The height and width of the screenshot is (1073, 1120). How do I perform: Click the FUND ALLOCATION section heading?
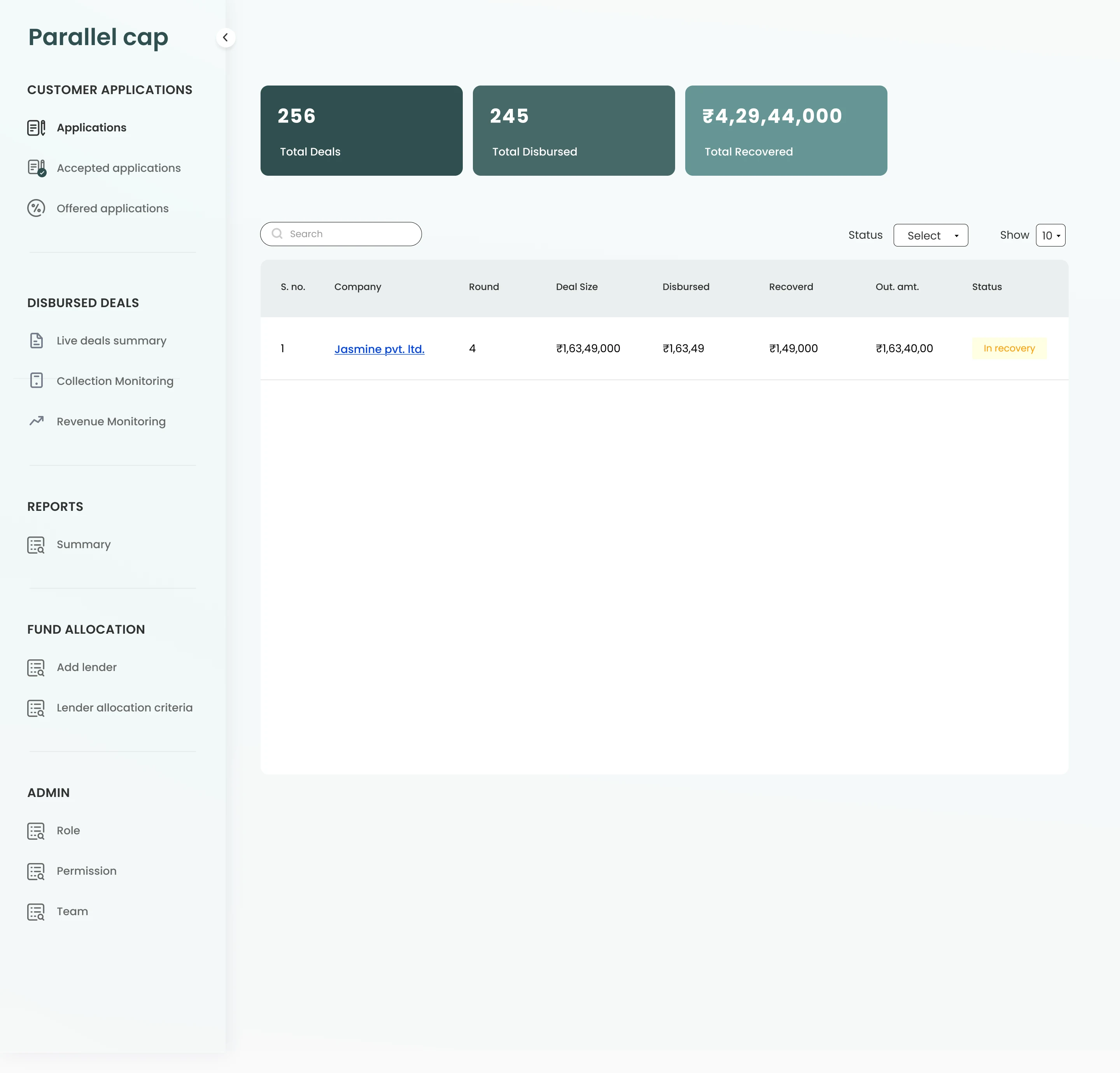click(86, 630)
